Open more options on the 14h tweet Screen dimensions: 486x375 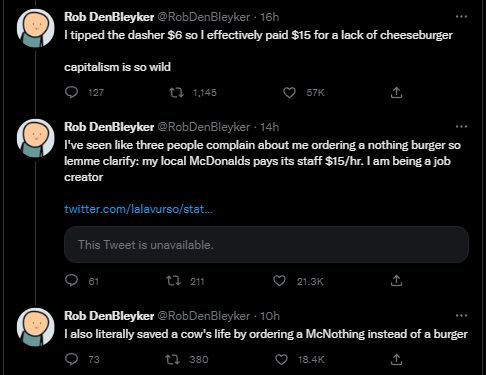(462, 126)
